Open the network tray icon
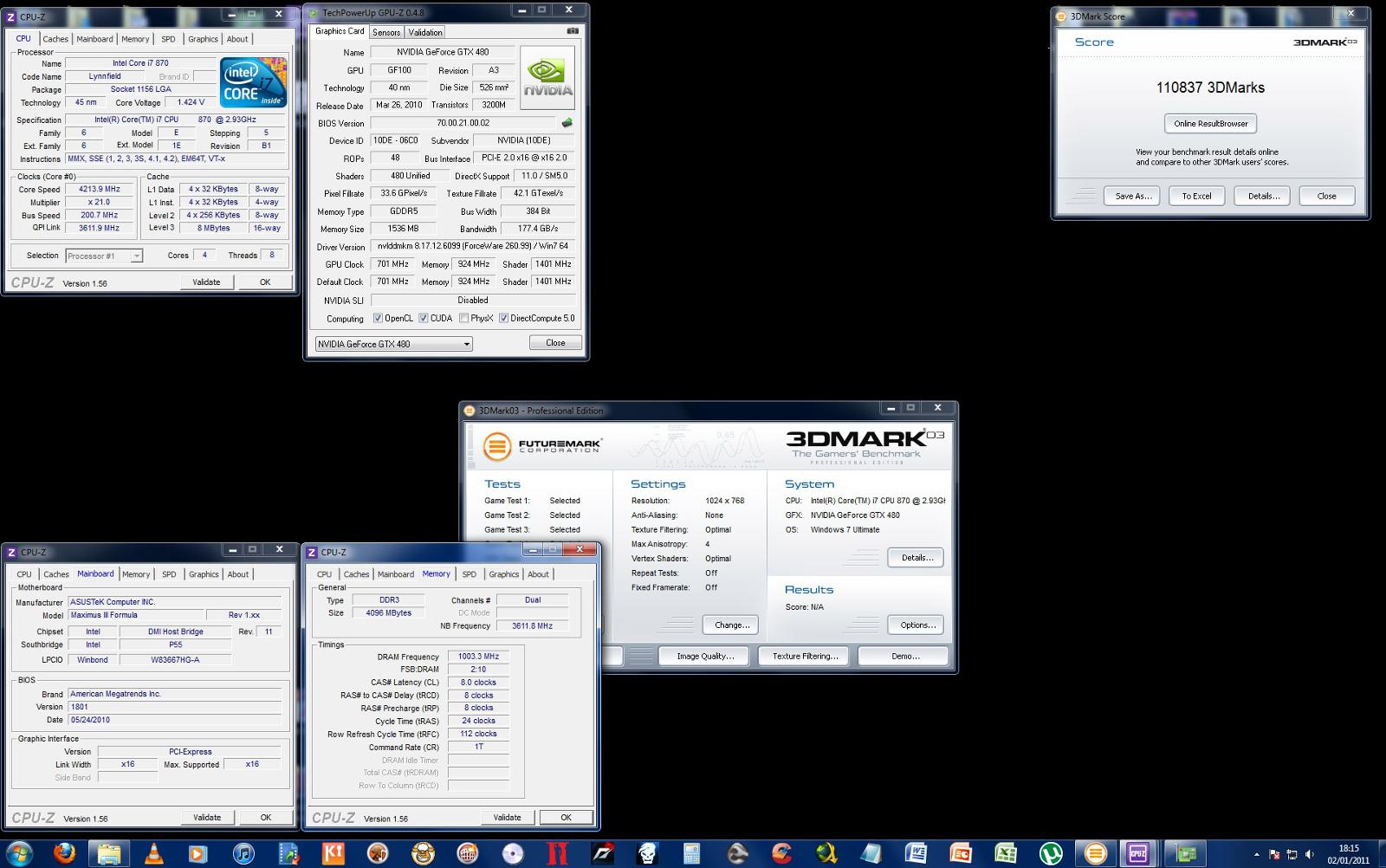The width and height of the screenshot is (1386, 868). [x=1293, y=854]
